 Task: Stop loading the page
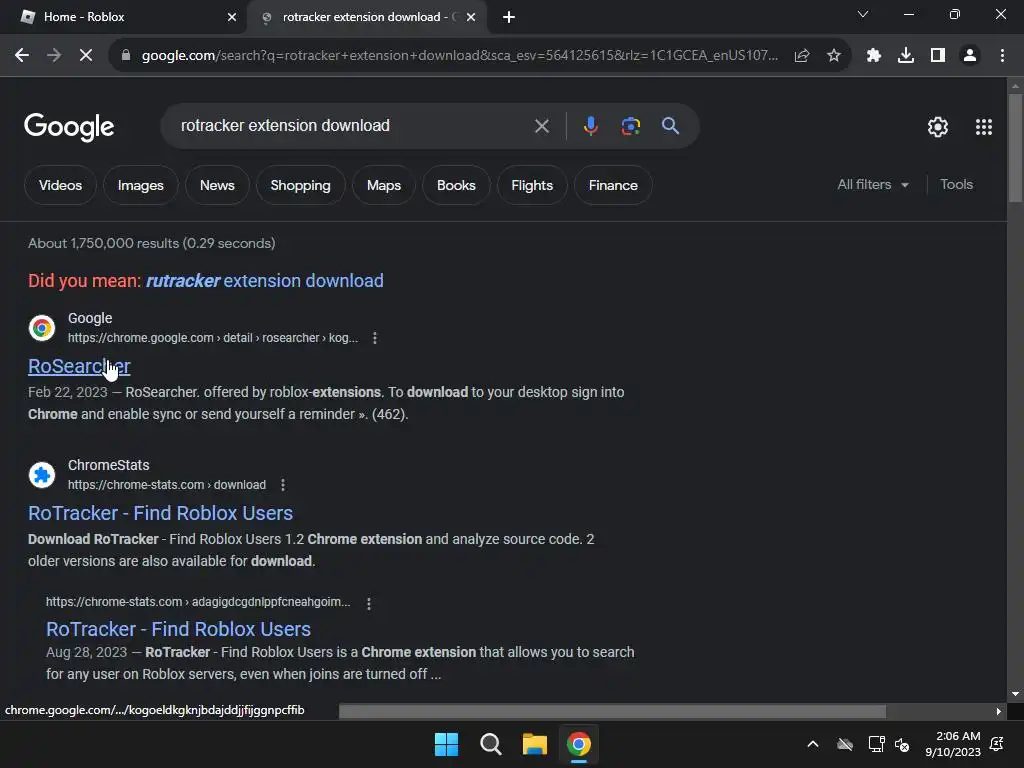point(86,56)
